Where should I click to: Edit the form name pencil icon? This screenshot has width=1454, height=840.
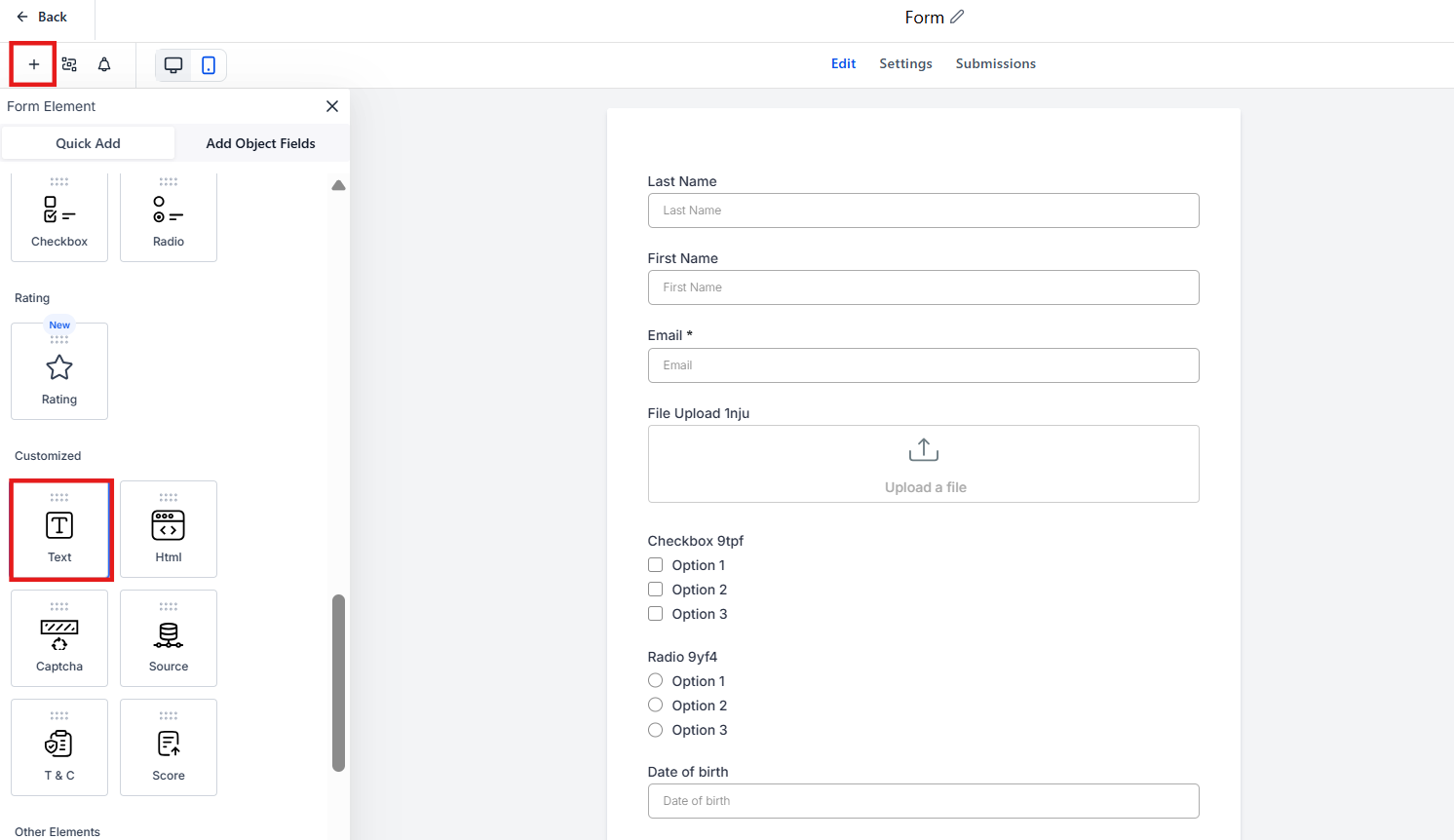tap(957, 17)
